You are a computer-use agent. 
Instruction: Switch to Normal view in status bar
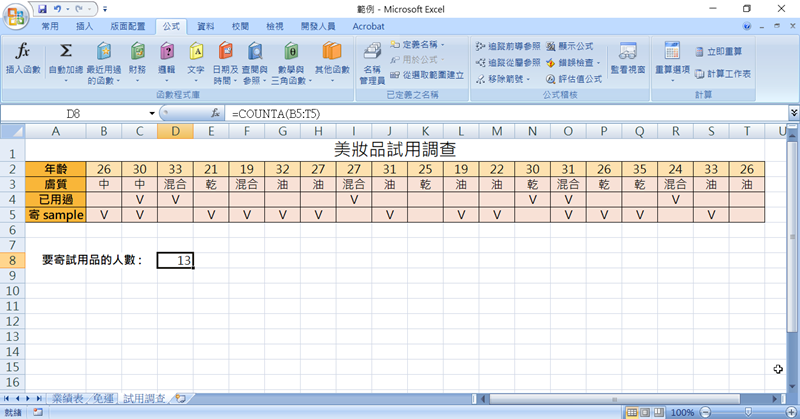pyautogui.click(x=632, y=412)
